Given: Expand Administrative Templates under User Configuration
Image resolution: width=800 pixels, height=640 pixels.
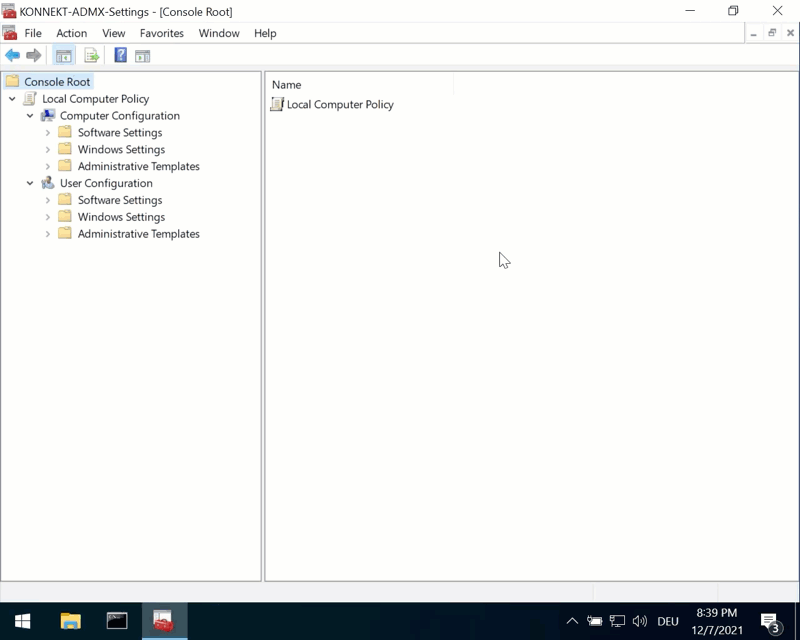Looking at the screenshot, I should coord(47,234).
